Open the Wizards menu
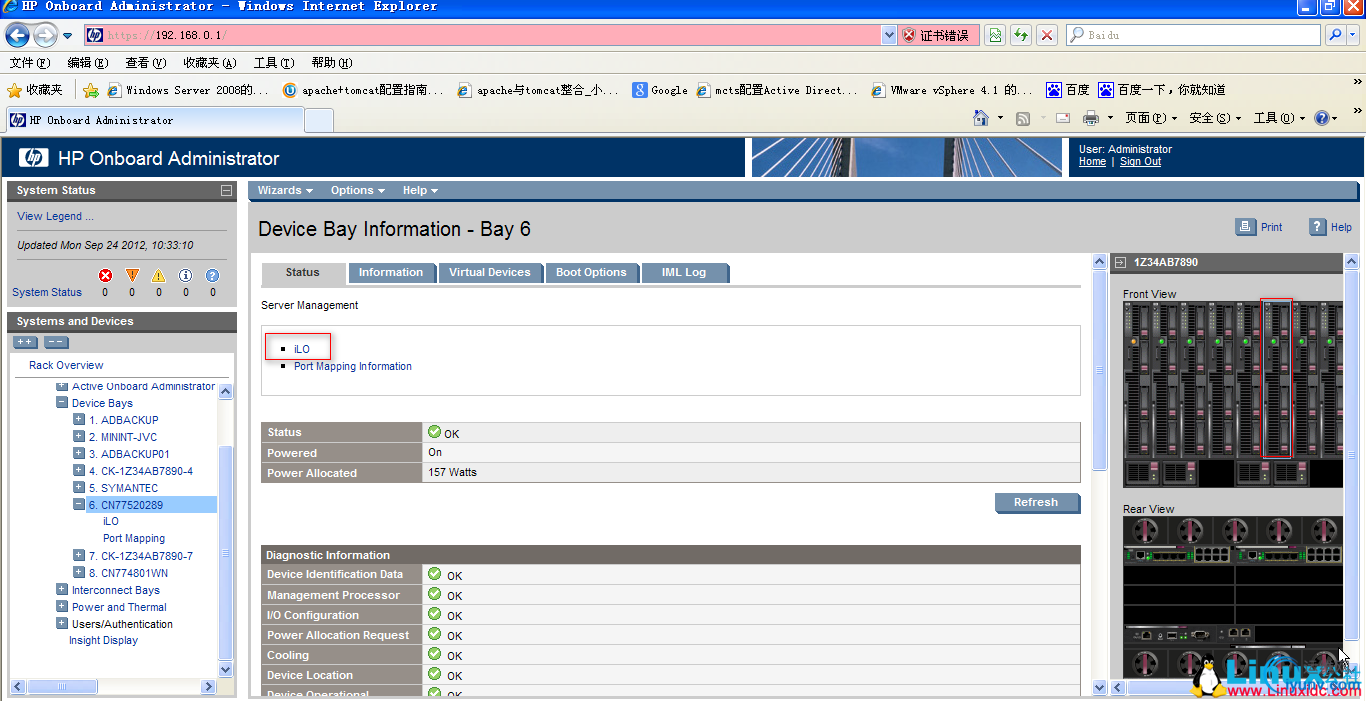This screenshot has height=701, width=1366. [285, 190]
